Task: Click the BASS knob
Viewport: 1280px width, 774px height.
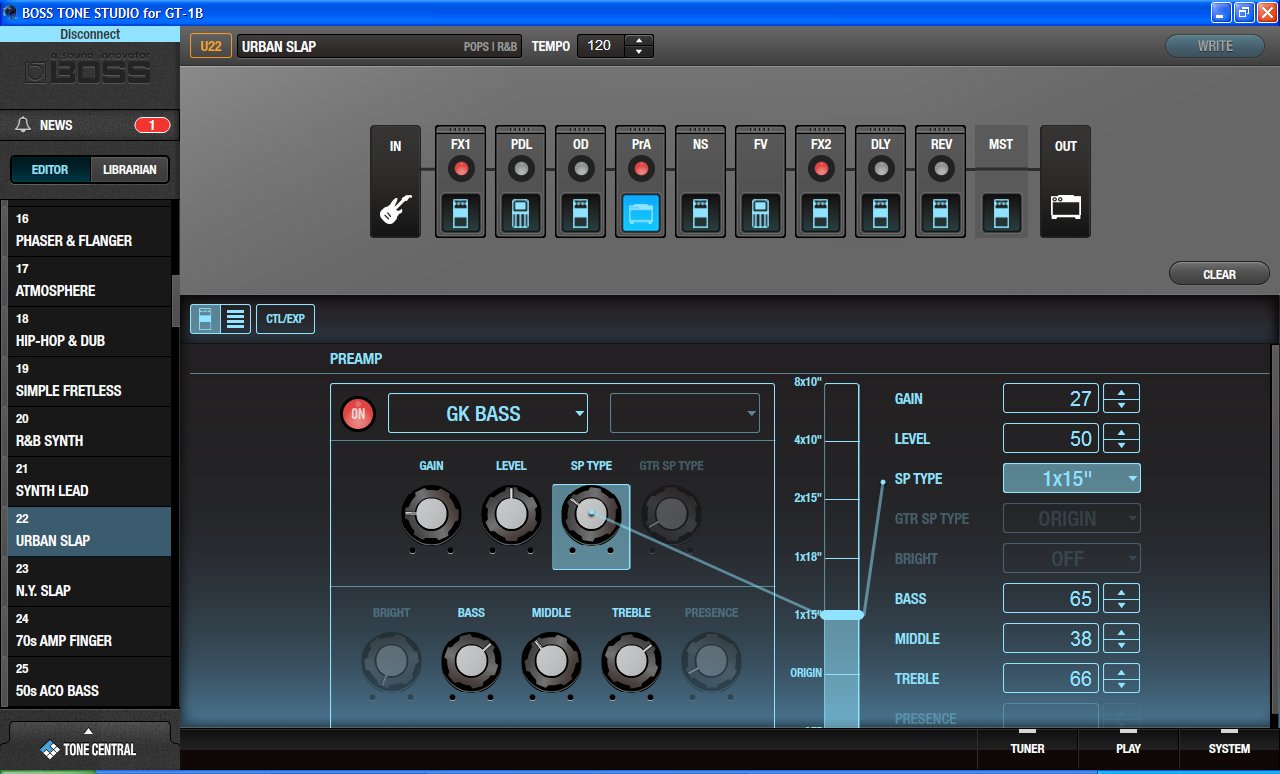Action: 471,661
